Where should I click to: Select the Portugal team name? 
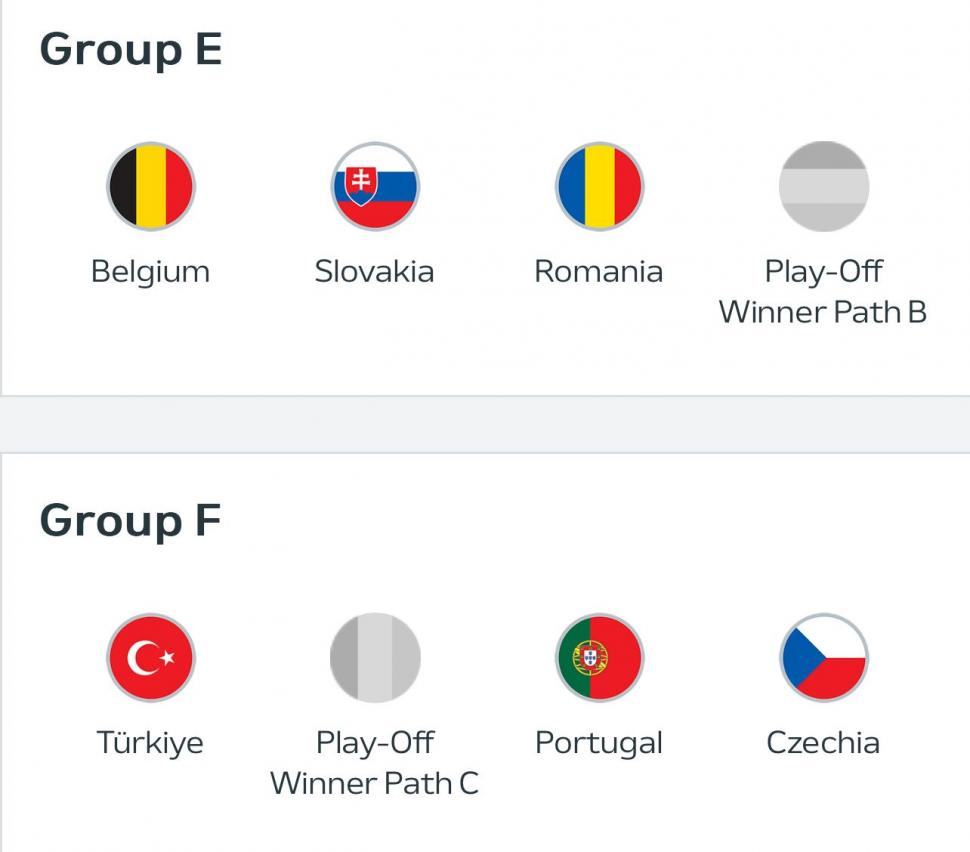coord(600,743)
